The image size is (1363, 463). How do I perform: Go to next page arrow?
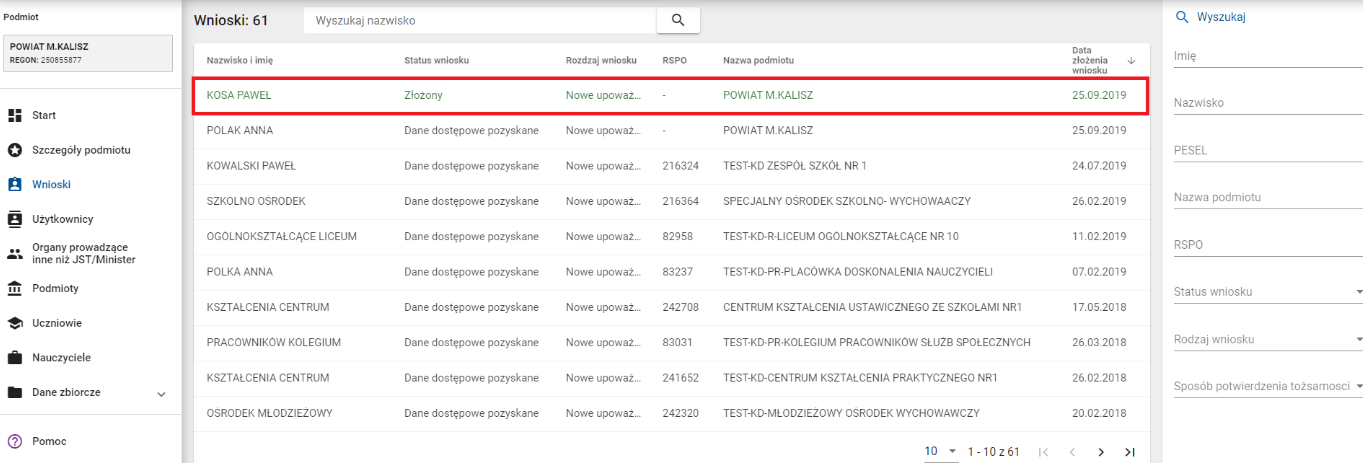click(1101, 452)
